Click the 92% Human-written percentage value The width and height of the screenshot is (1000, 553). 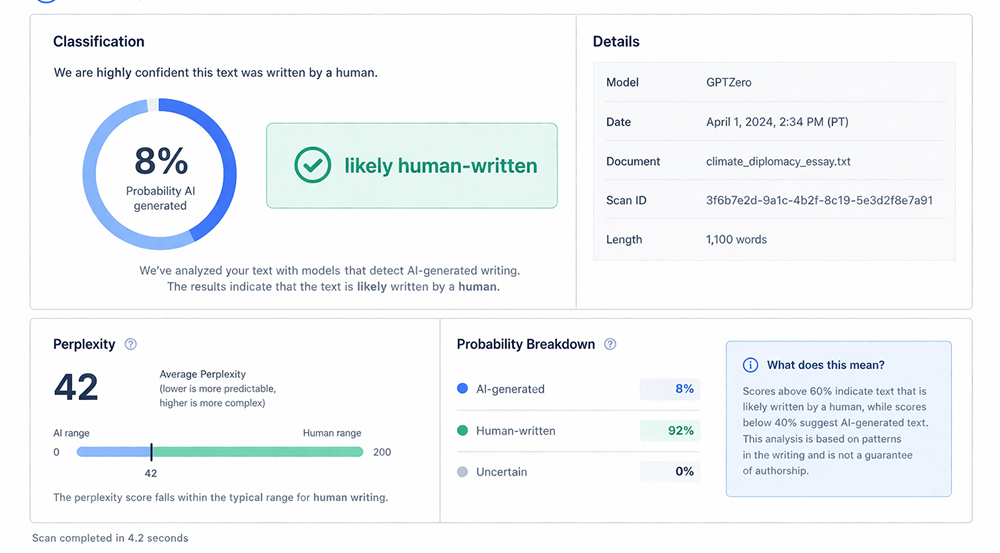[680, 431]
